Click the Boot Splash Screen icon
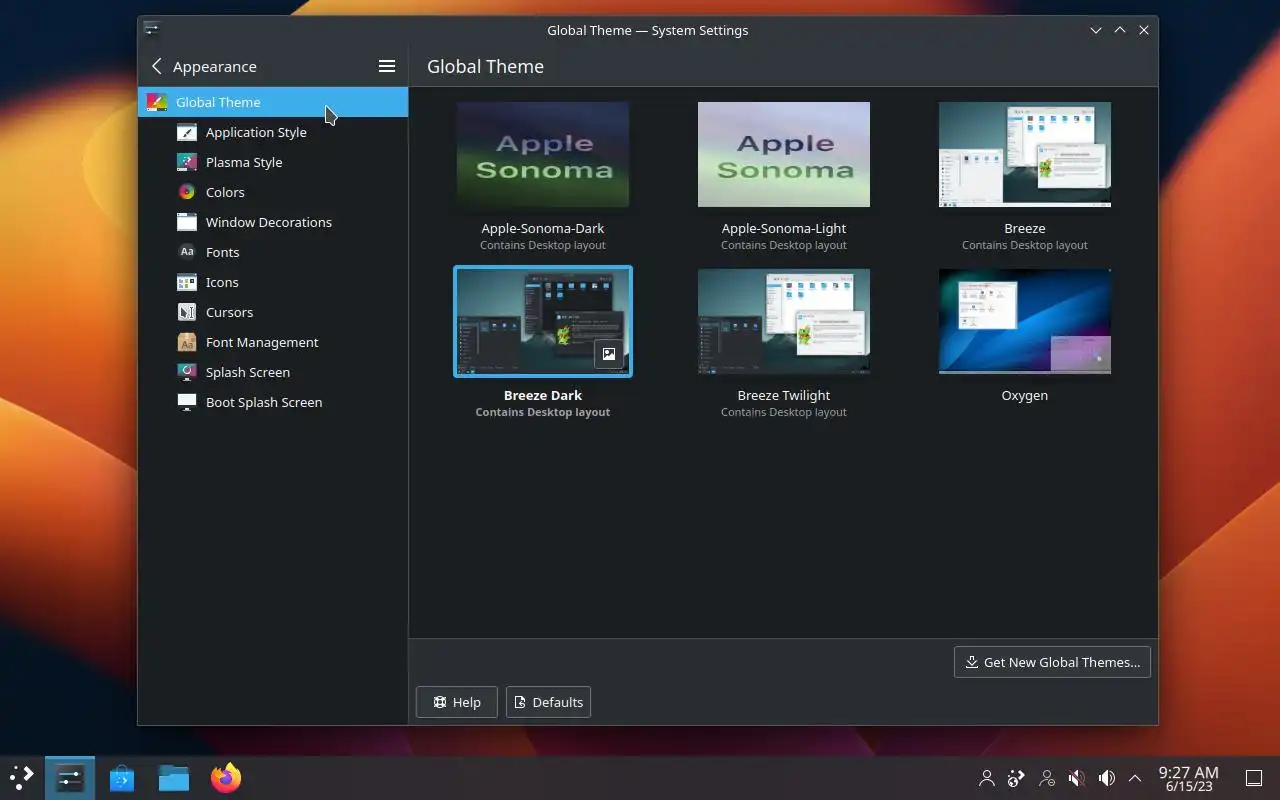 click(x=187, y=402)
